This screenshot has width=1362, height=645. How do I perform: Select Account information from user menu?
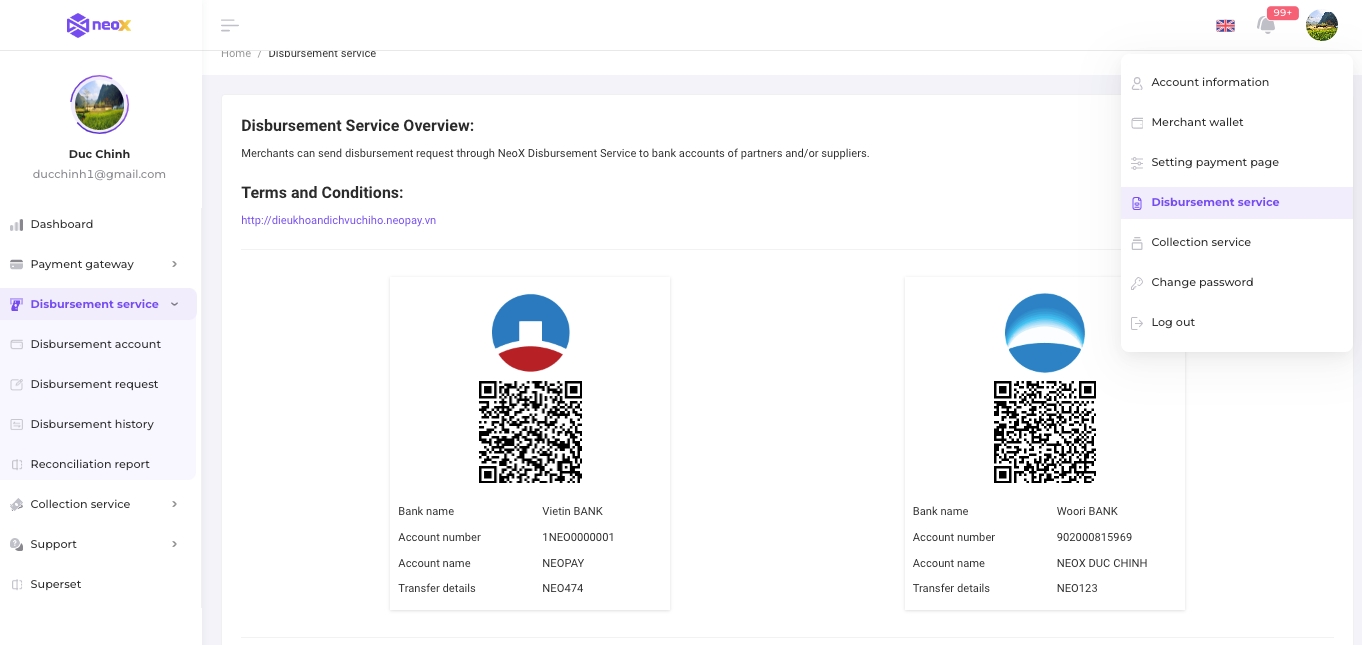pyautogui.click(x=1209, y=82)
